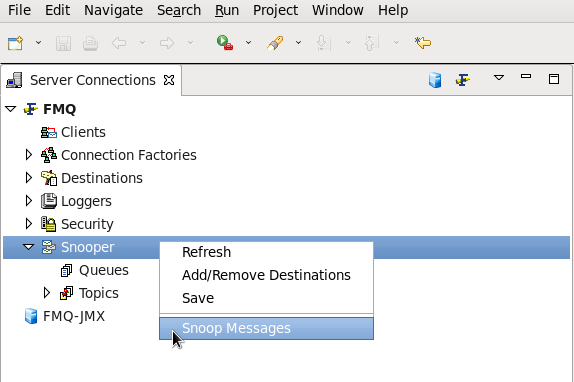The image size is (574, 382).
Task: Select the Clients node icon
Action: [49, 132]
